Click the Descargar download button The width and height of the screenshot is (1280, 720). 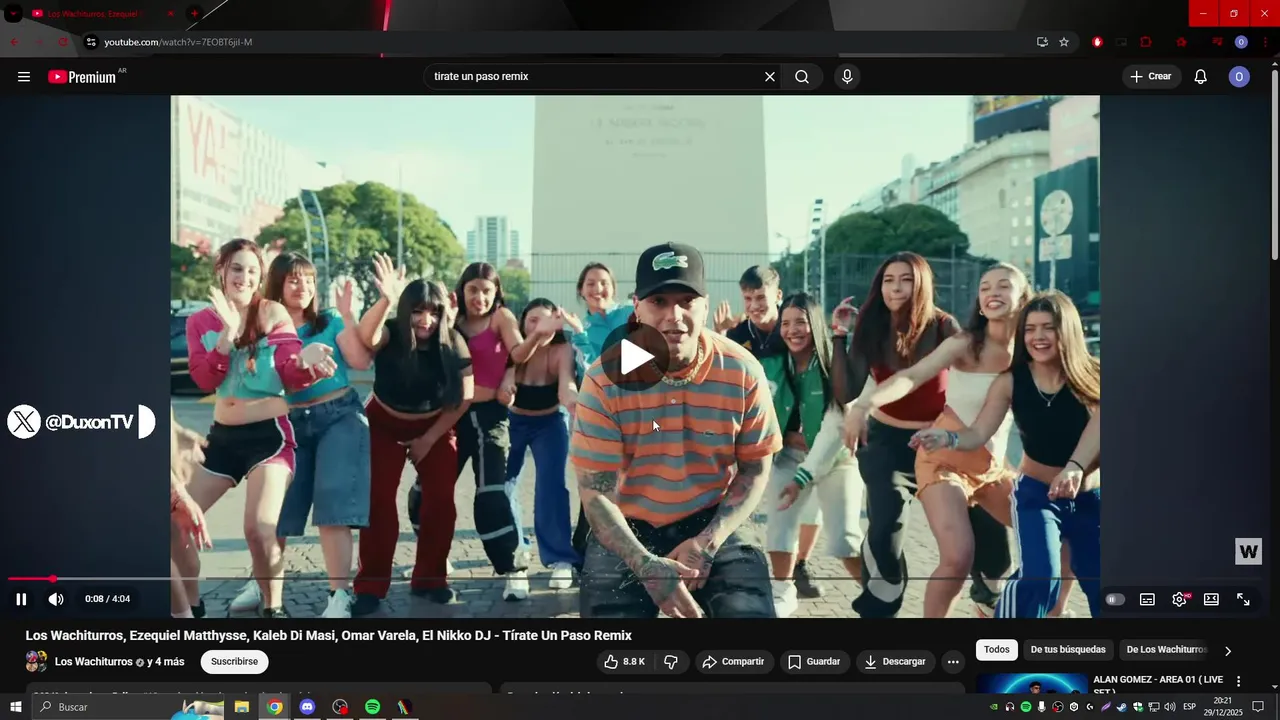coord(895,662)
